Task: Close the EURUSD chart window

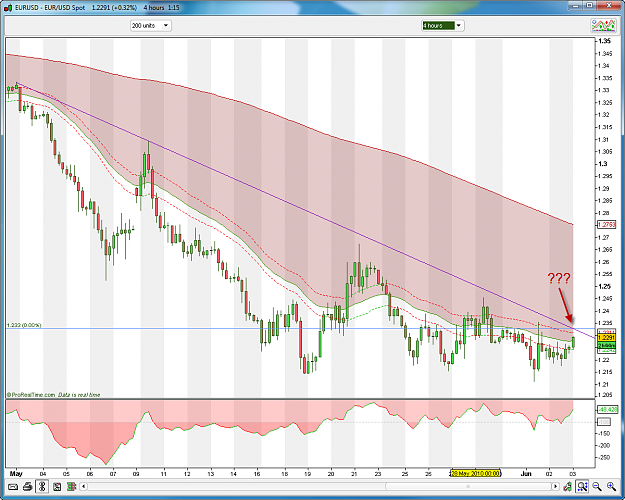Action: coord(609,6)
